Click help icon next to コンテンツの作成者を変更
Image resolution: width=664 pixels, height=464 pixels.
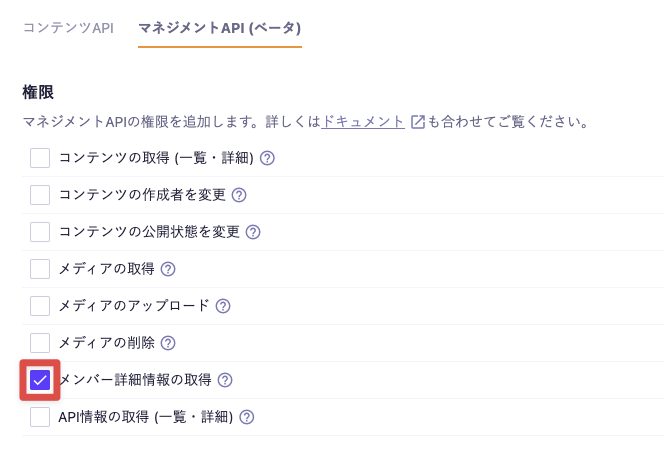[239, 195]
